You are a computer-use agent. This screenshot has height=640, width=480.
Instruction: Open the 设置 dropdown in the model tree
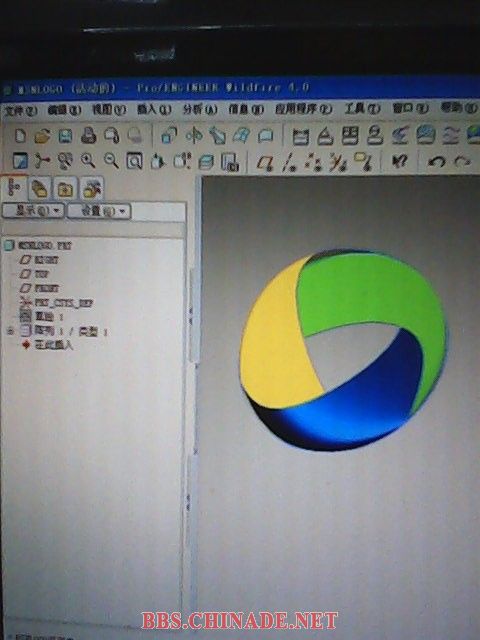[99, 211]
